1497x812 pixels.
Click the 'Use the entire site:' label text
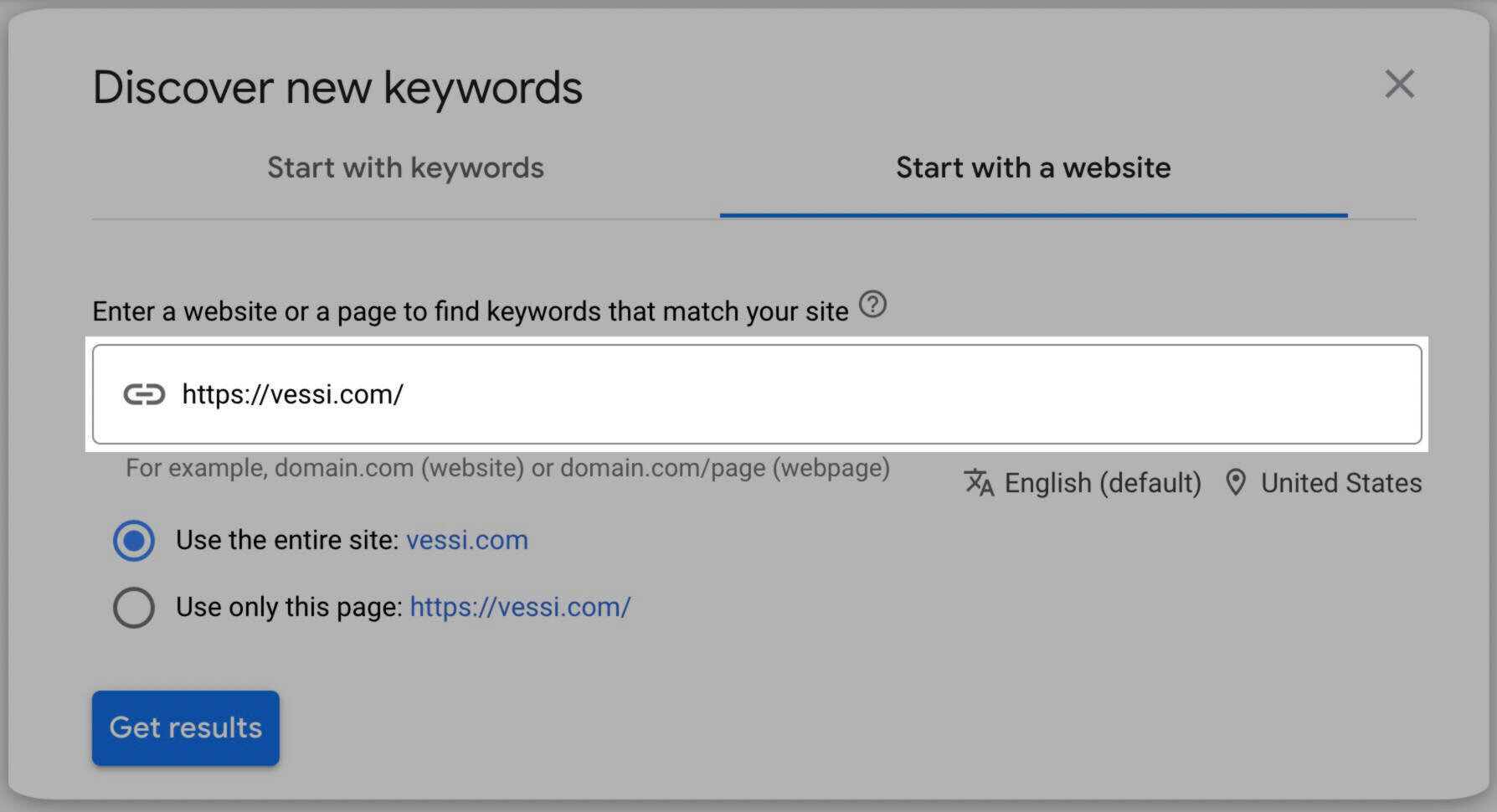[x=287, y=540]
